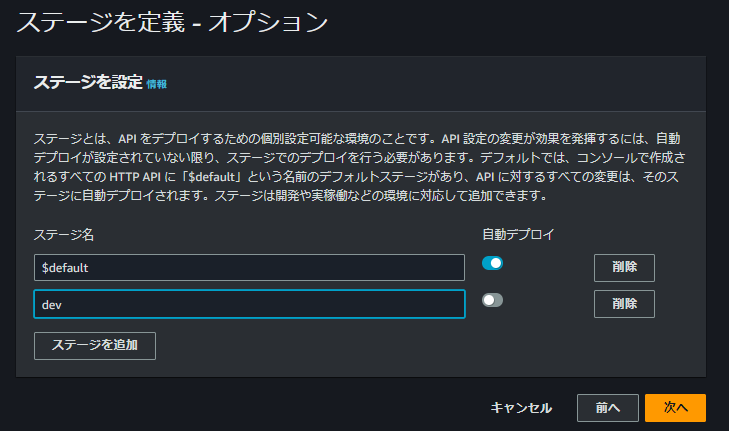Click the ステージを定義 - オプション page title
Viewport: 729px width, 431px height.
pos(172,22)
